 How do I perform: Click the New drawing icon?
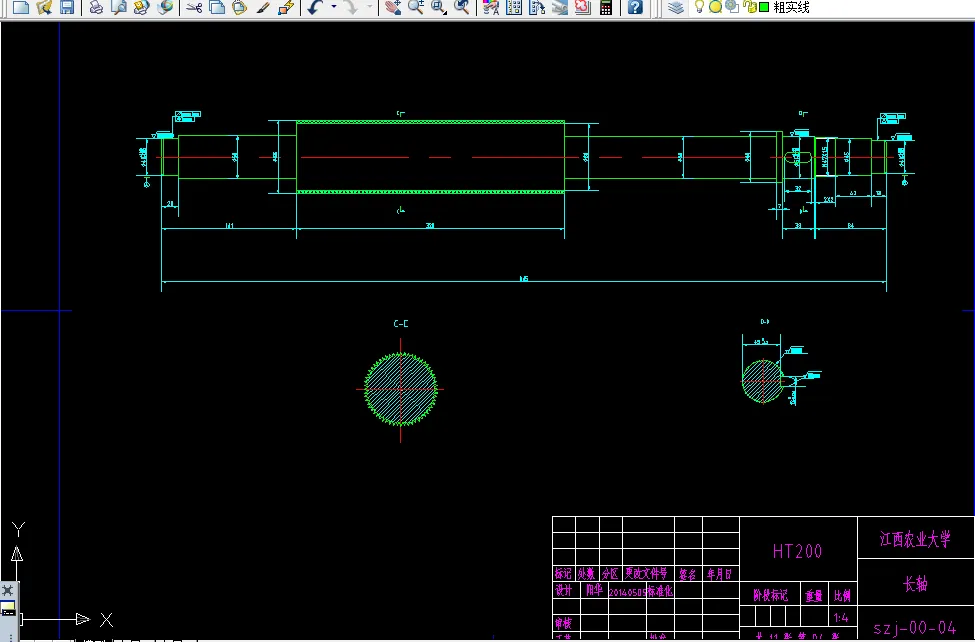[x=22, y=7]
